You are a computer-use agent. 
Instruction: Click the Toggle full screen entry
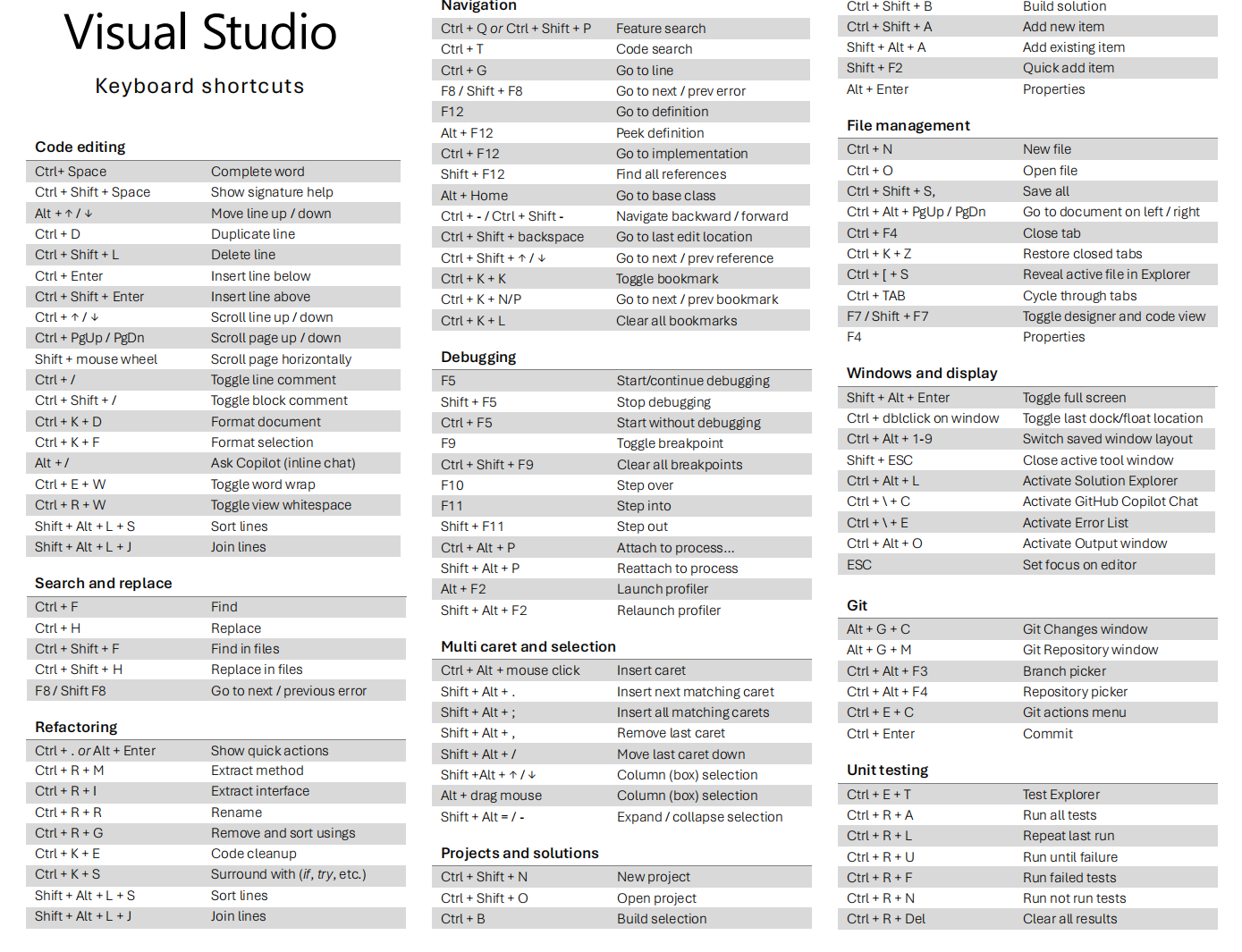pos(1027,397)
